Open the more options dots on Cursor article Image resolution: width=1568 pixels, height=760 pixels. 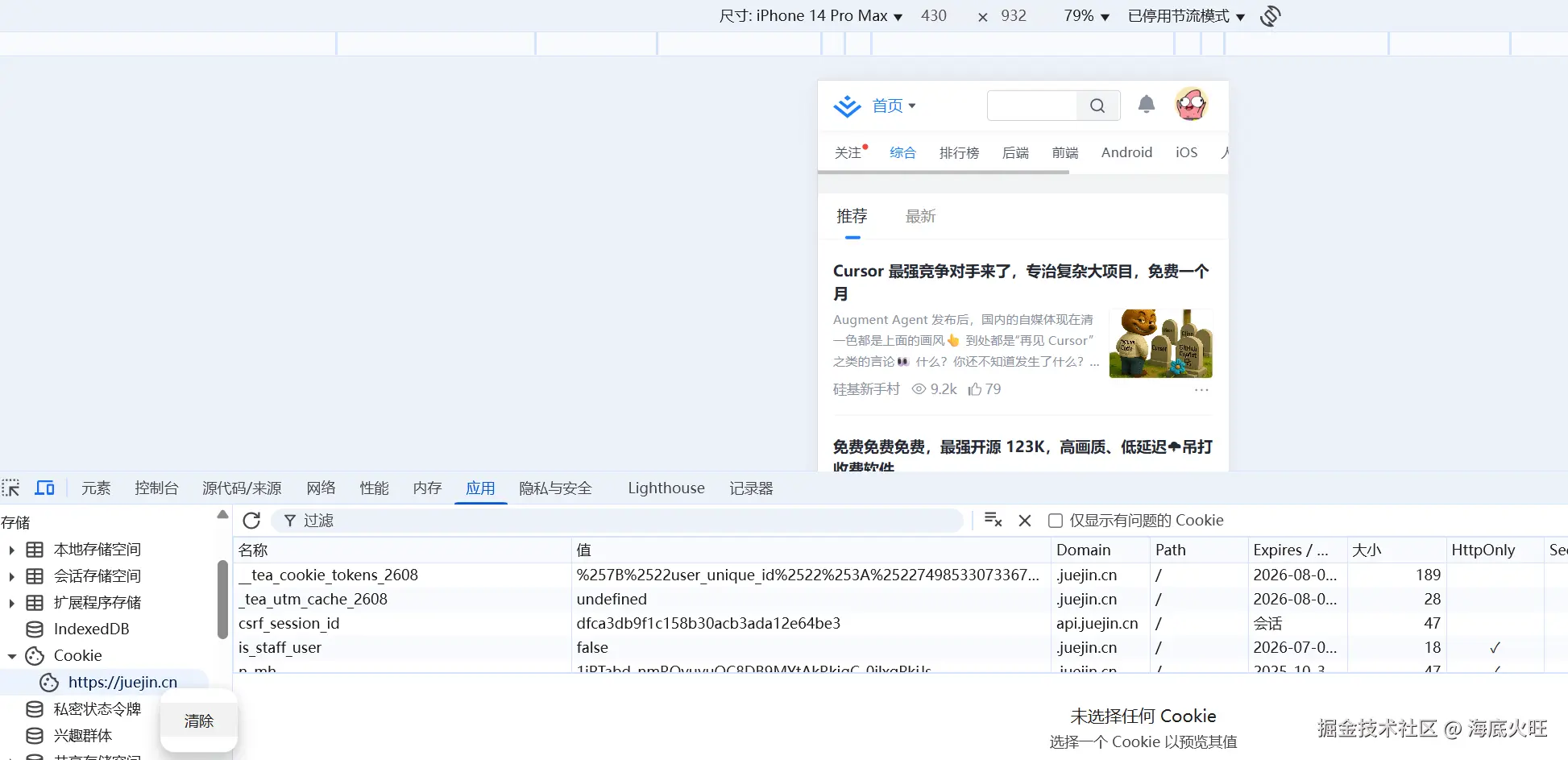(x=1201, y=390)
